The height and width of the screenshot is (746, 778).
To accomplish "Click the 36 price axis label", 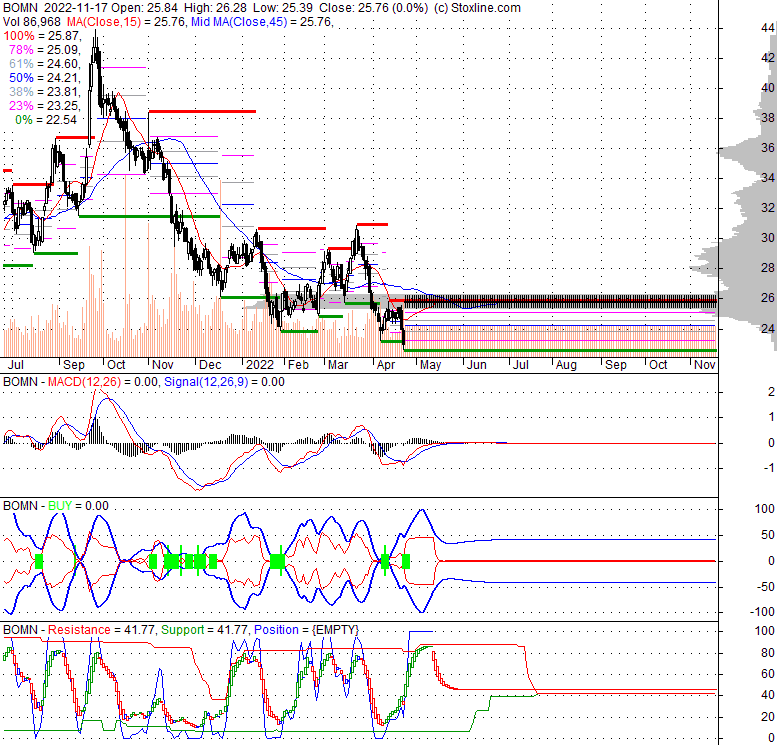I will pos(768,147).
